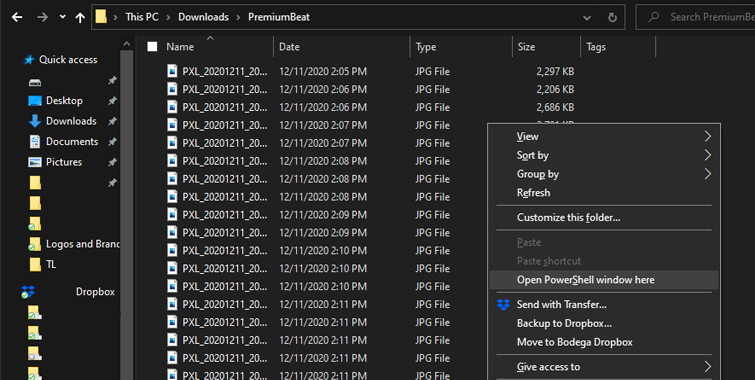Open Quick access in the navigation pane

click(68, 60)
